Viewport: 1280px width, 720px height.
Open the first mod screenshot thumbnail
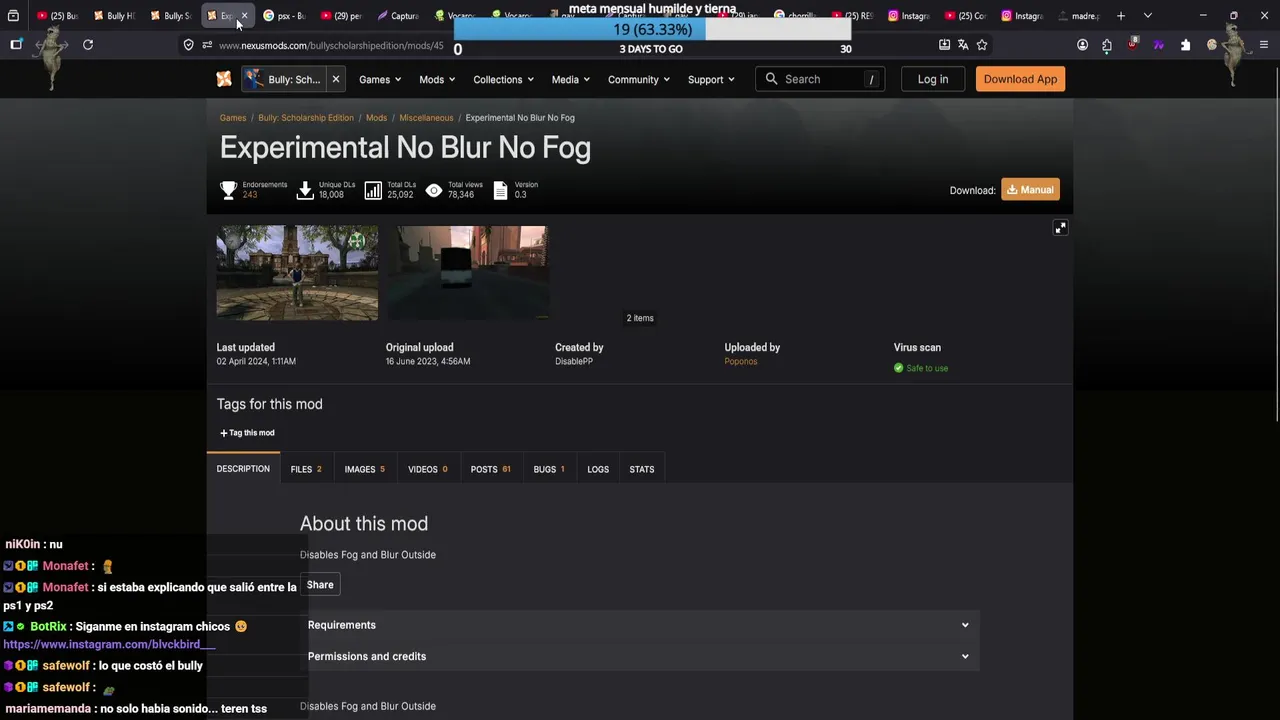[x=298, y=273]
